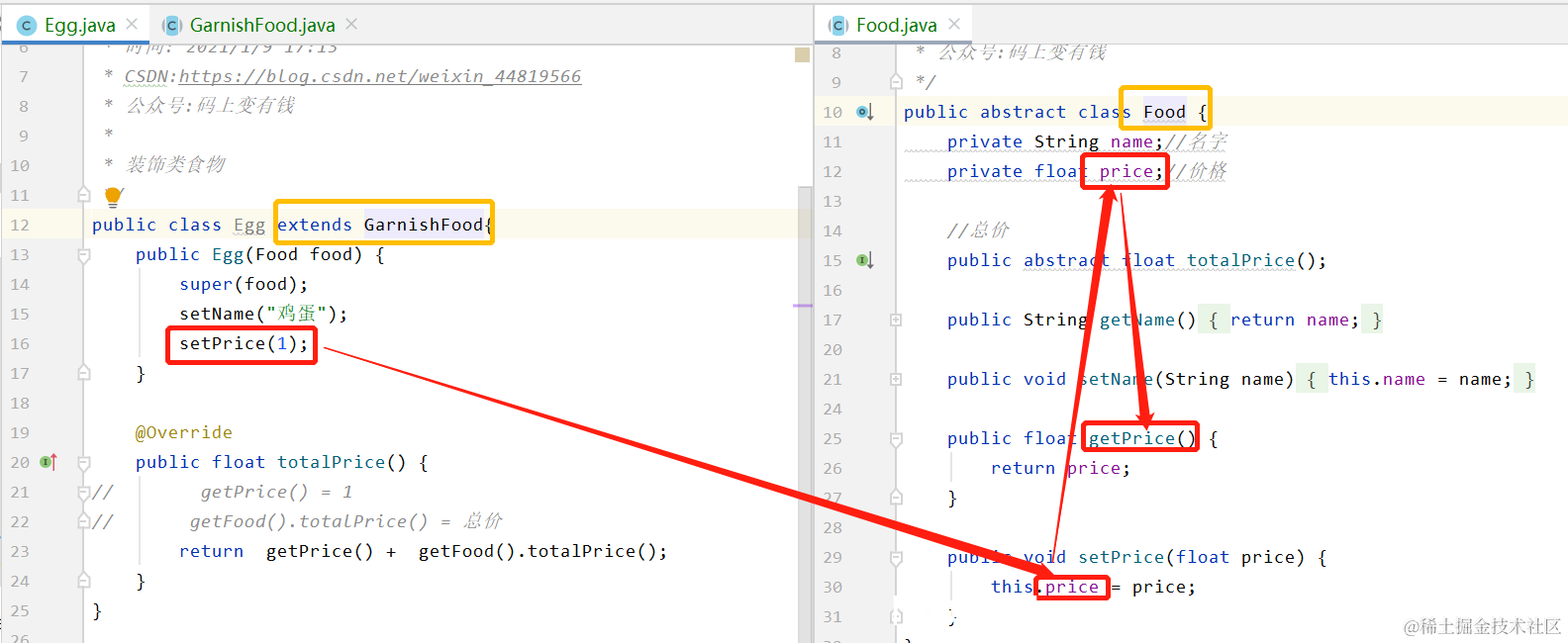The image size is (1568, 643).
Task: Click the class icon on GarnishFood.java tab
Action: (x=172, y=25)
